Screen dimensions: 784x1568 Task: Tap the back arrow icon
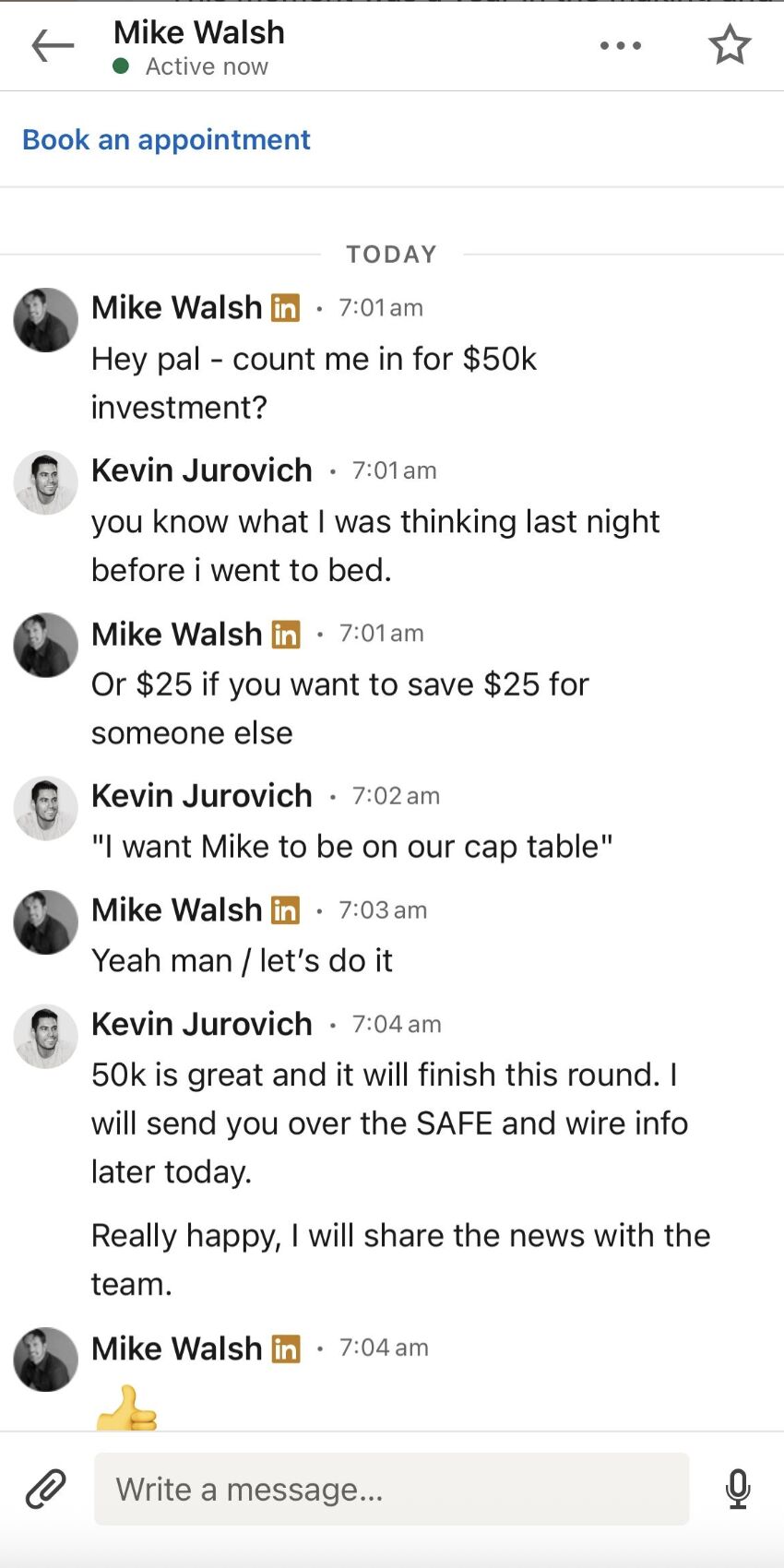click(52, 45)
